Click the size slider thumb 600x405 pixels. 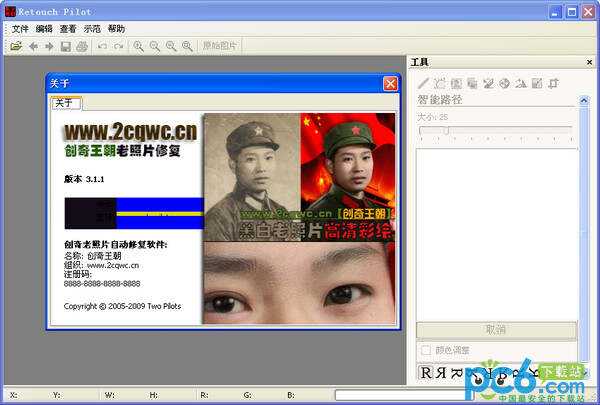pyautogui.click(x=446, y=131)
